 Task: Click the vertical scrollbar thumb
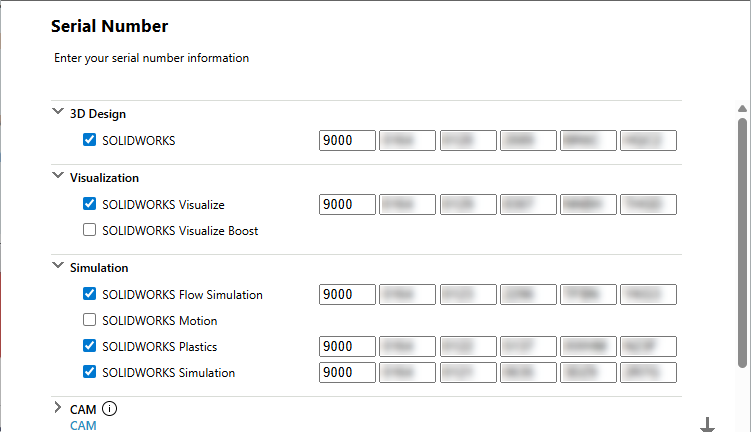point(742,243)
